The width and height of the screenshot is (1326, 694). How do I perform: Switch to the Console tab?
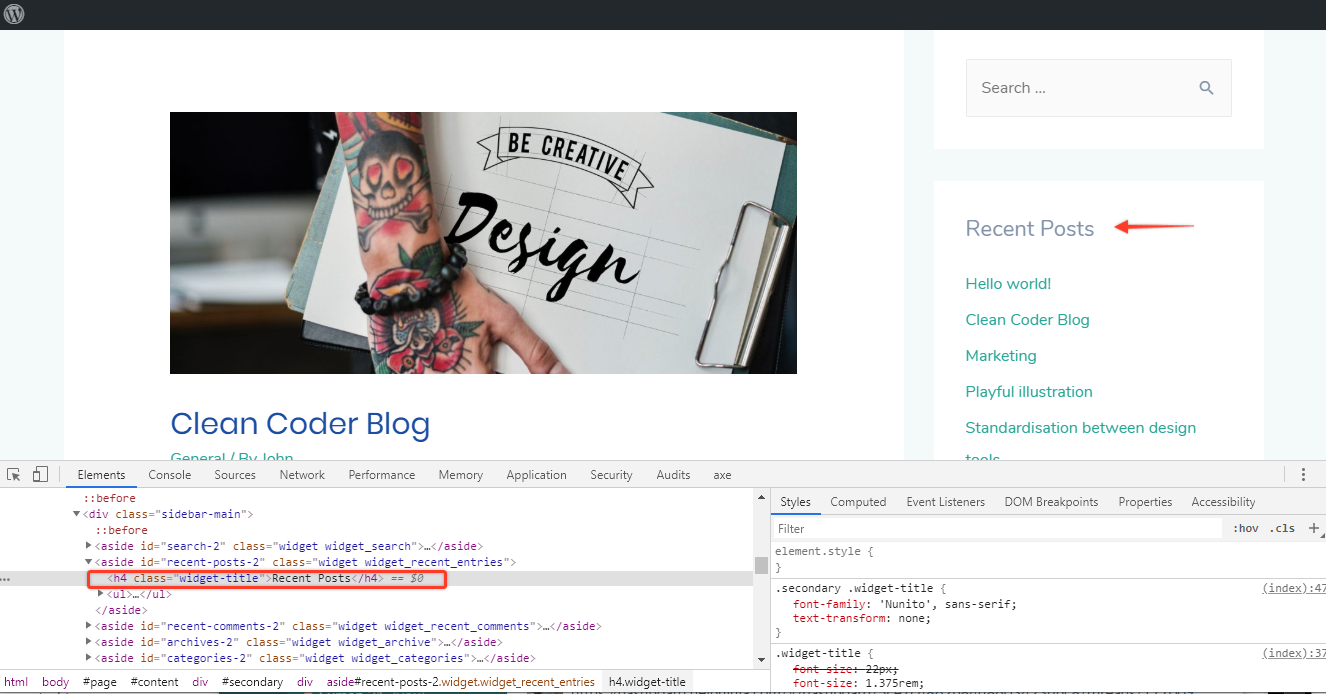pyautogui.click(x=170, y=475)
